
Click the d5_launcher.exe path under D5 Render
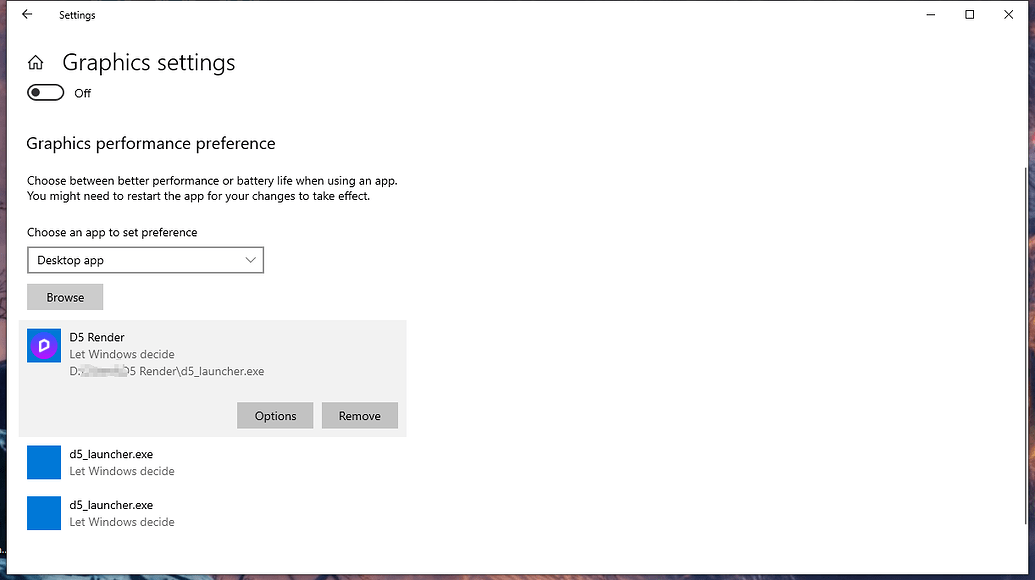click(x=167, y=371)
